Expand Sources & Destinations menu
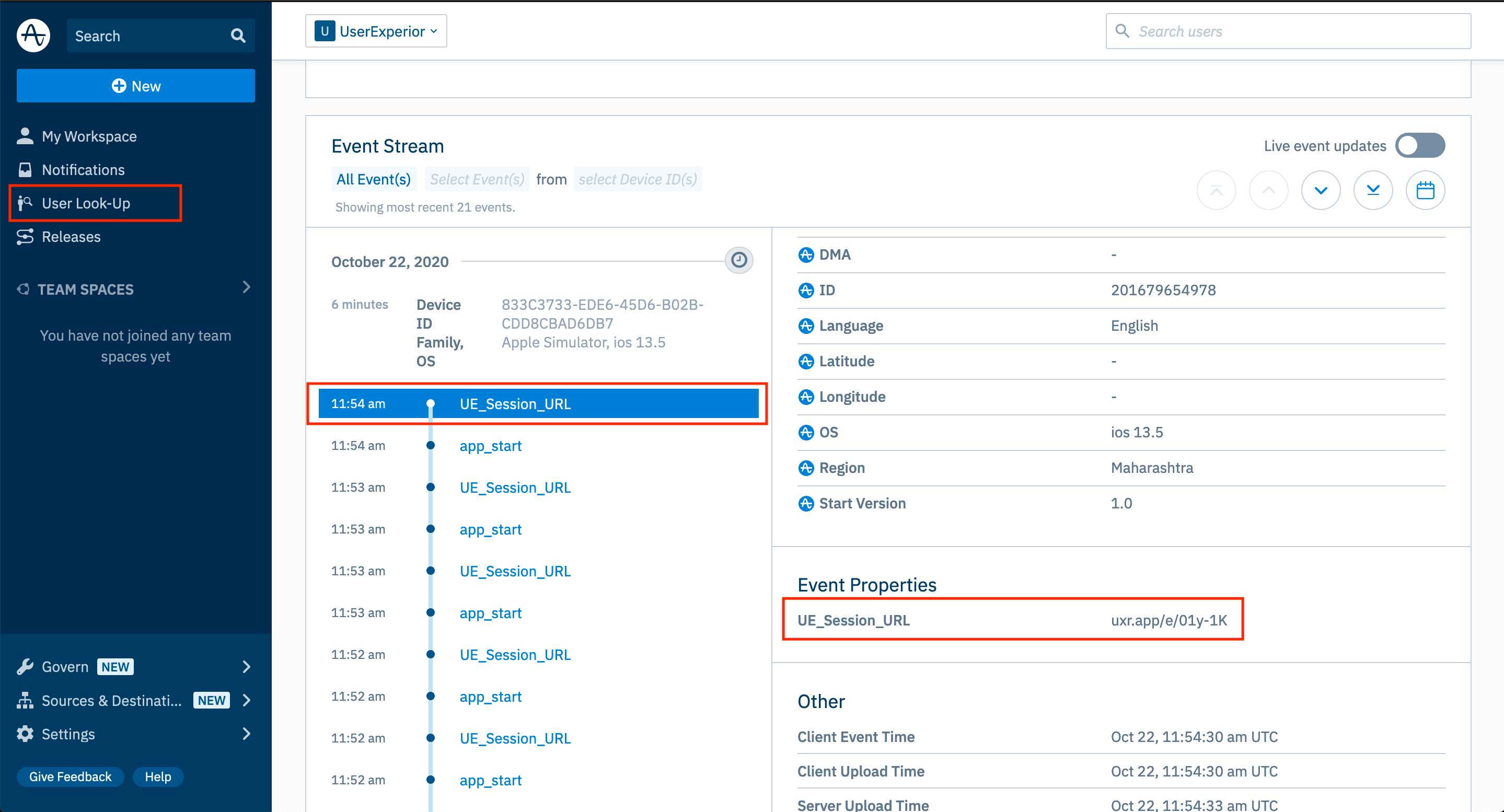Viewport: 1504px width, 812px height. tap(246, 700)
